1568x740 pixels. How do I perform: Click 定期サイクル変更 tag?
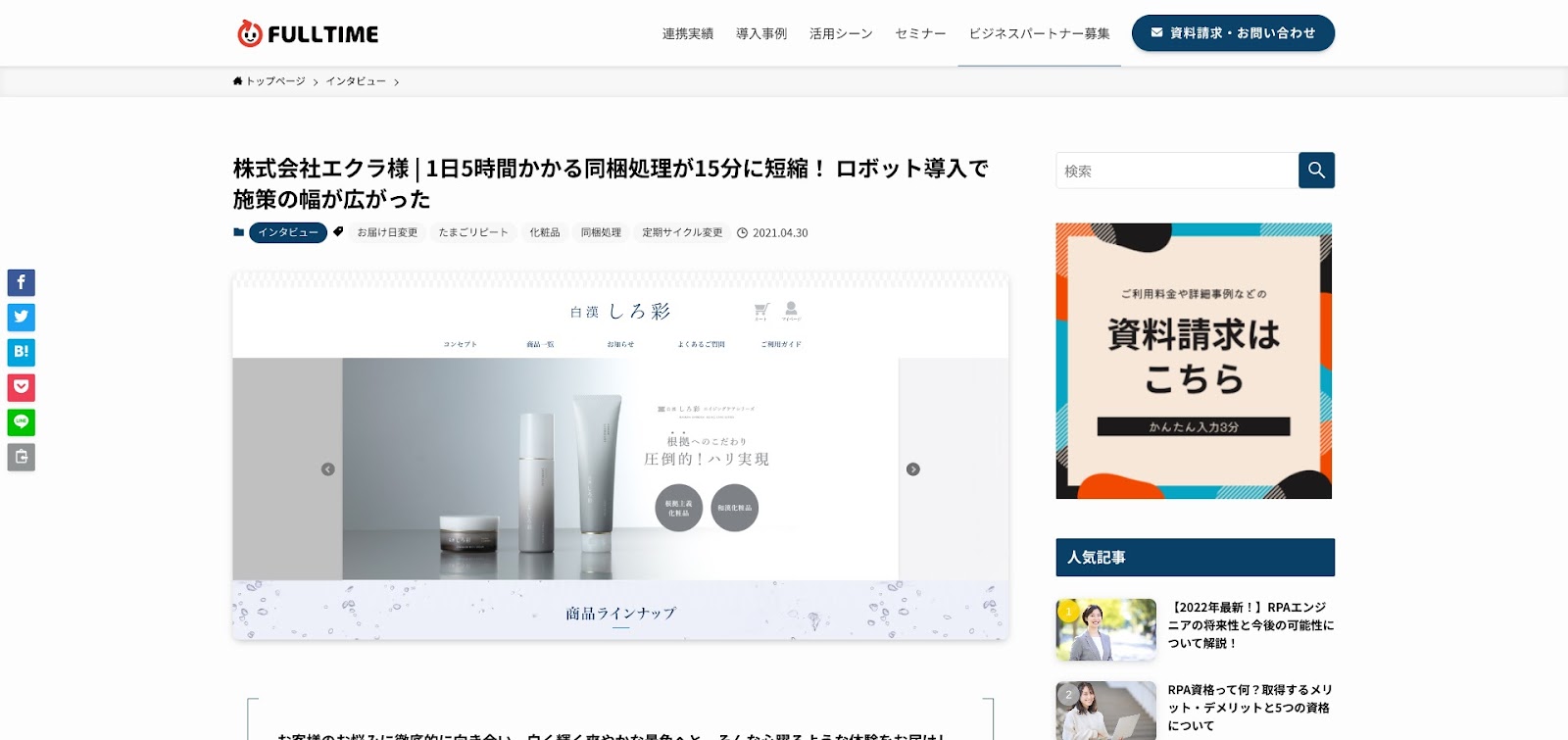click(x=682, y=233)
